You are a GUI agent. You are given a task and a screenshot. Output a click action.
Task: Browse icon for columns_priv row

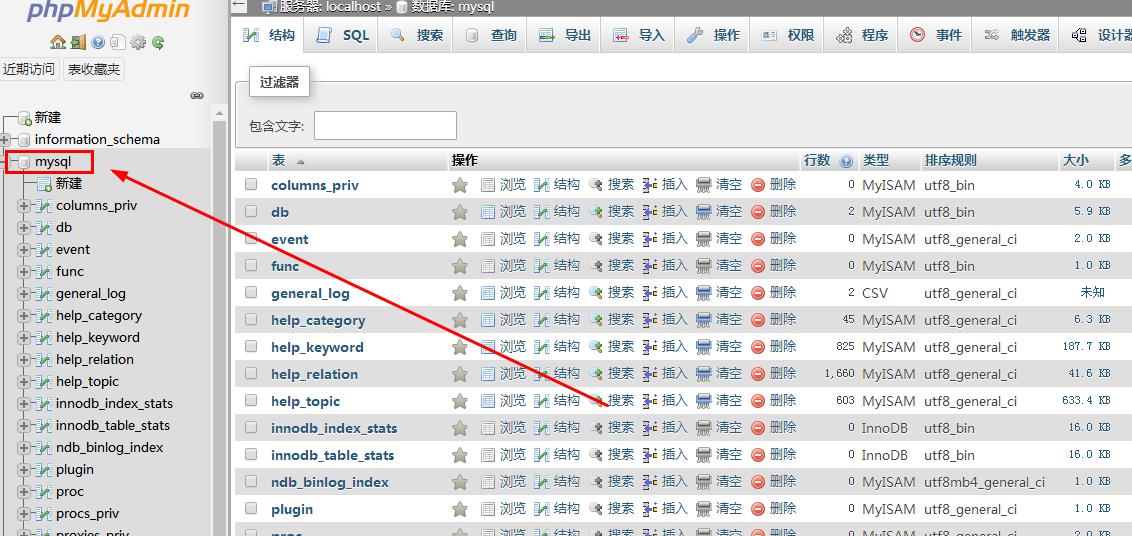click(488, 185)
